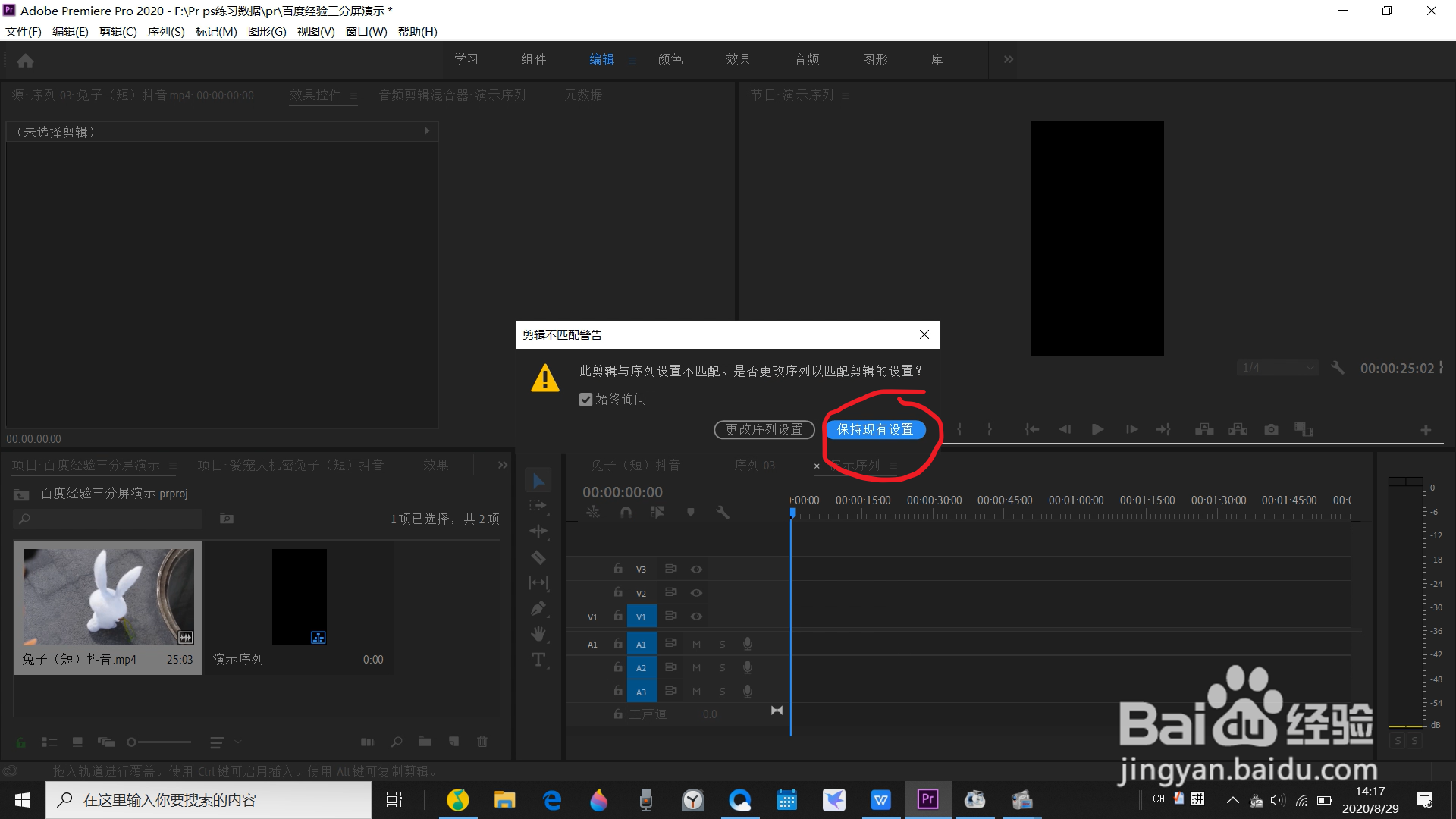Click the Home icon
The image size is (1456, 819).
(x=25, y=61)
